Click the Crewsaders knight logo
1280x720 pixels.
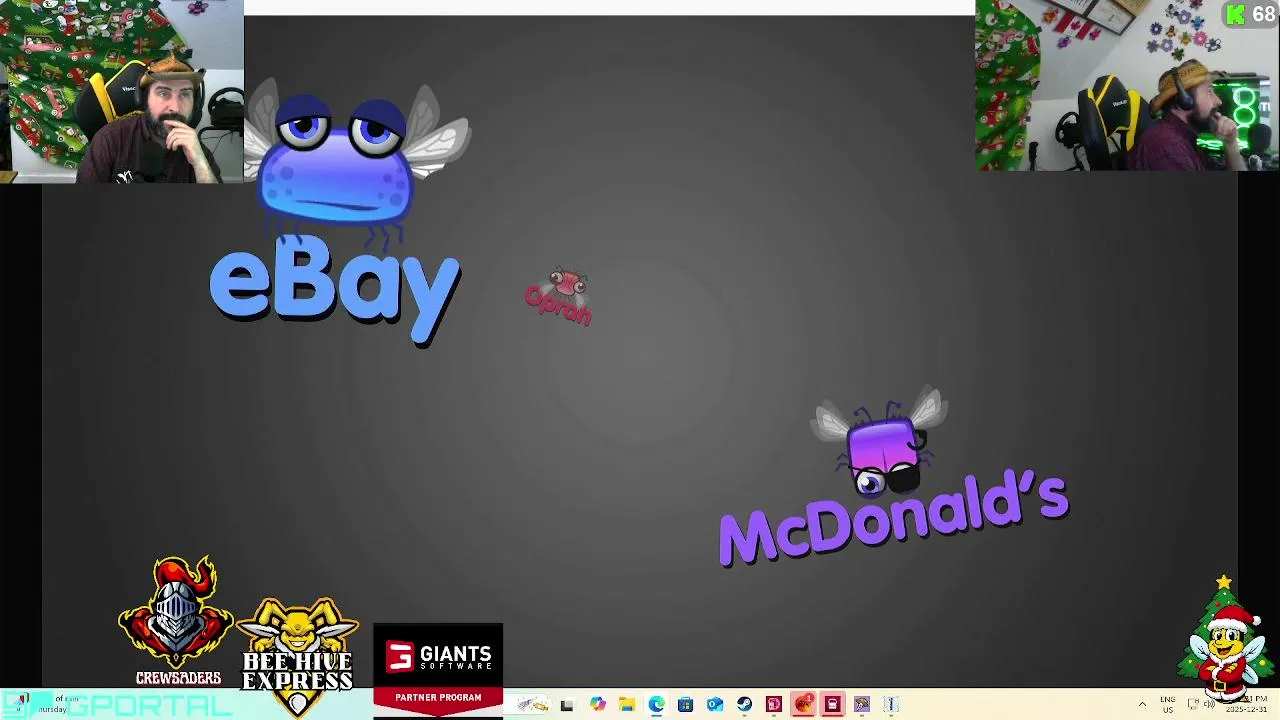(177, 621)
